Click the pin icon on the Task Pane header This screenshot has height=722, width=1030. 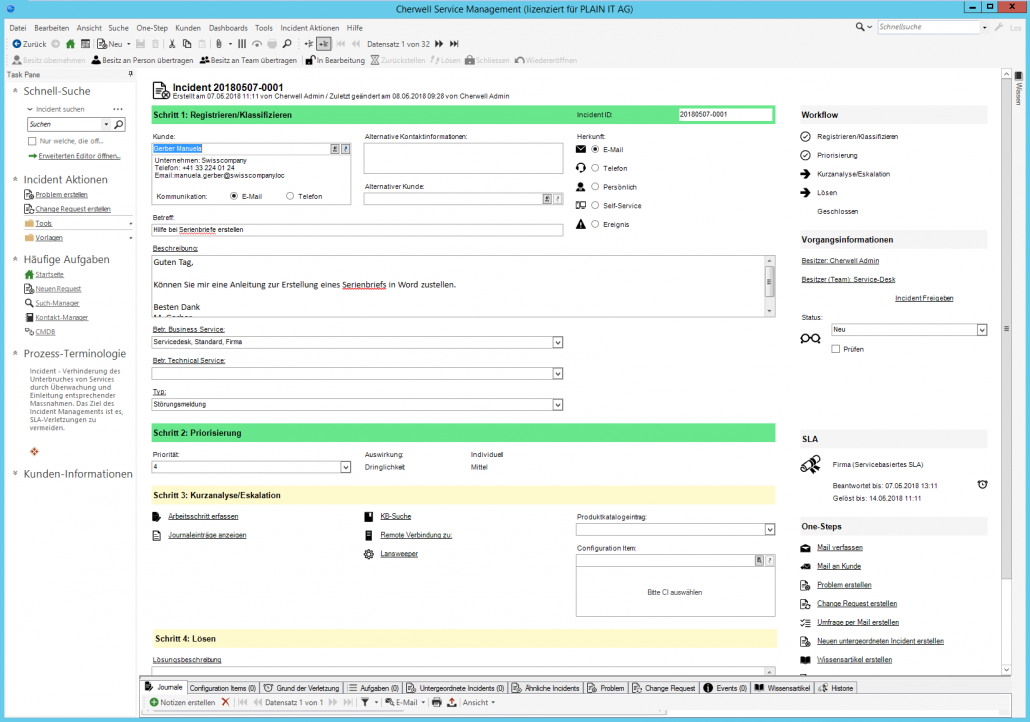(x=130, y=74)
